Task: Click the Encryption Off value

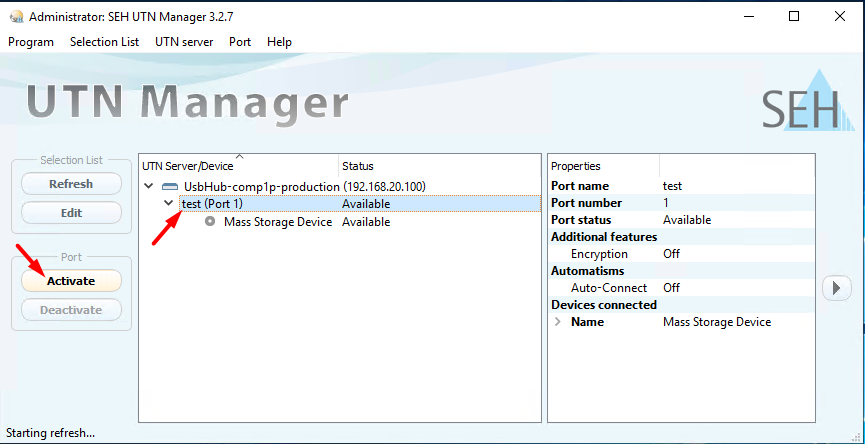Action: pyautogui.click(x=671, y=254)
